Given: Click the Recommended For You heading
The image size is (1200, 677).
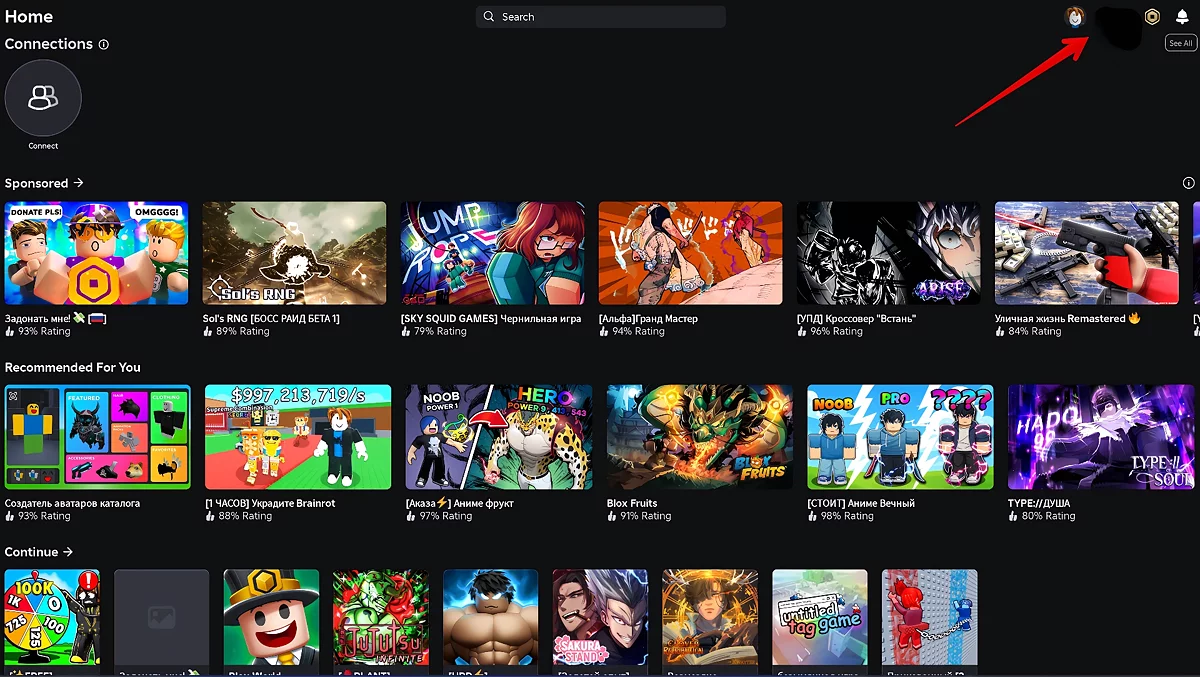Looking at the screenshot, I should click(x=72, y=367).
